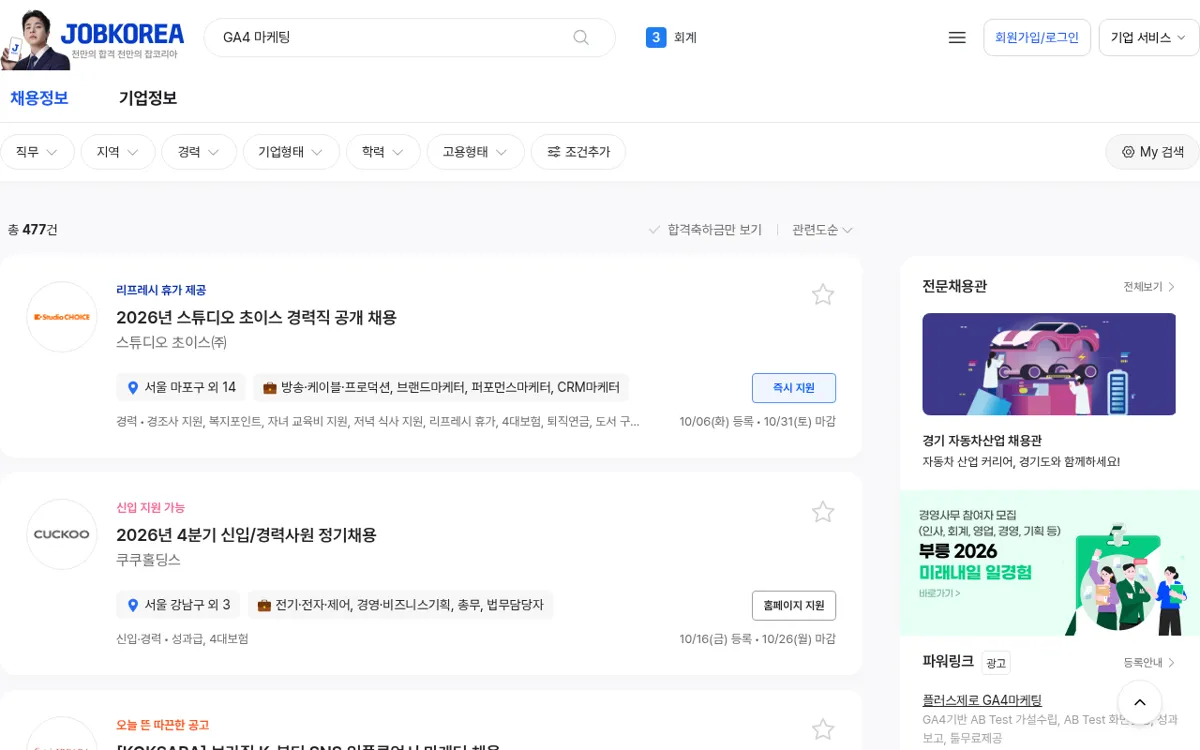Expand the 경력 filter dropdown
This screenshot has width=1200, height=750.
[199, 152]
